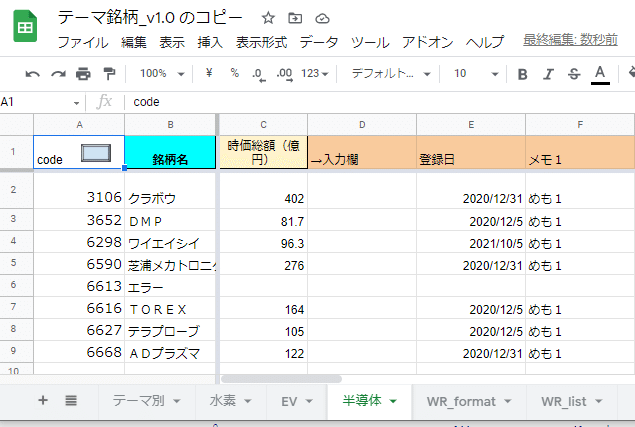The width and height of the screenshot is (635, 427).
Task: Open the 挿入 menu
Action: click(210, 42)
